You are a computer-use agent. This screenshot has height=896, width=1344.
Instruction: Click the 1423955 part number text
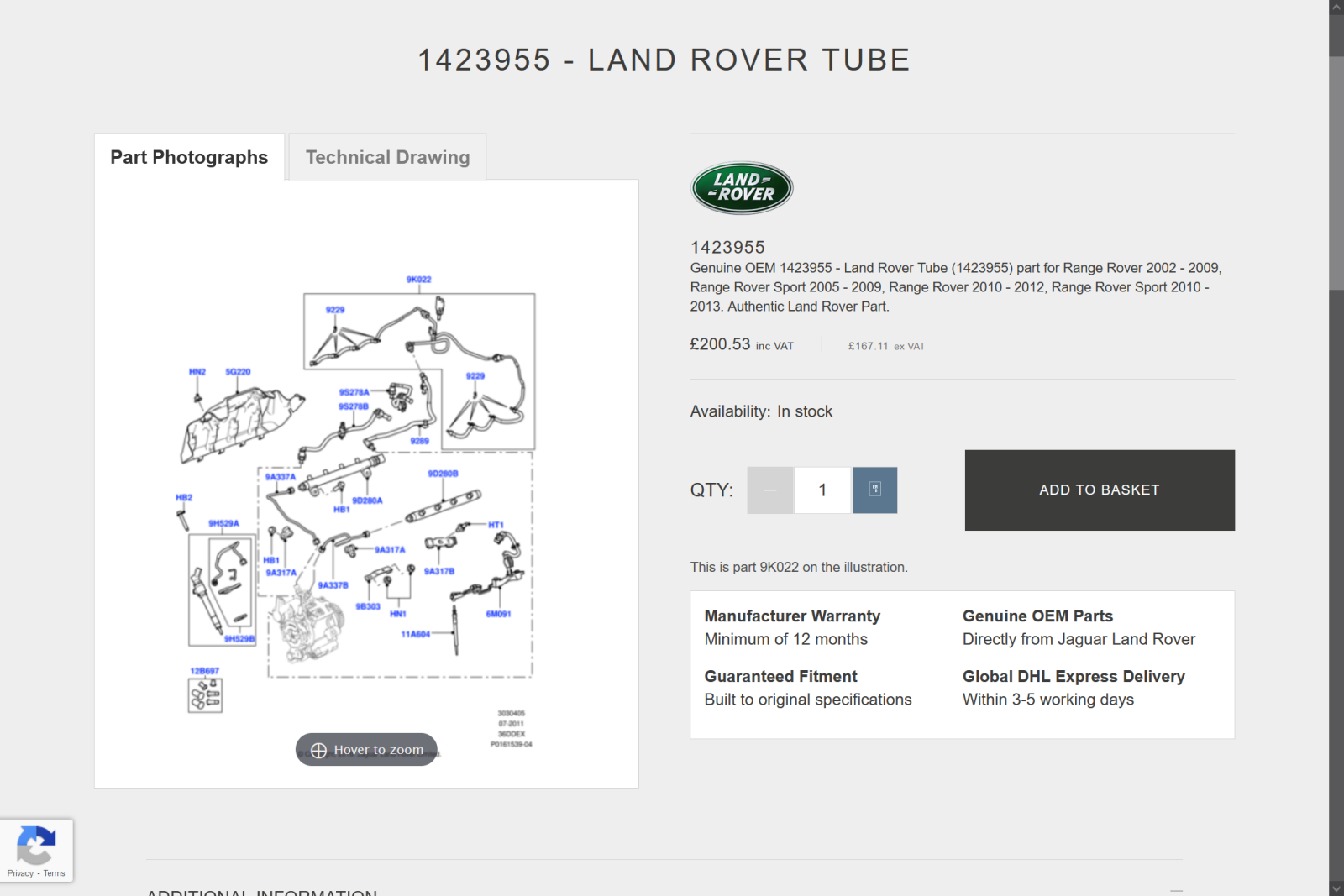pos(727,247)
